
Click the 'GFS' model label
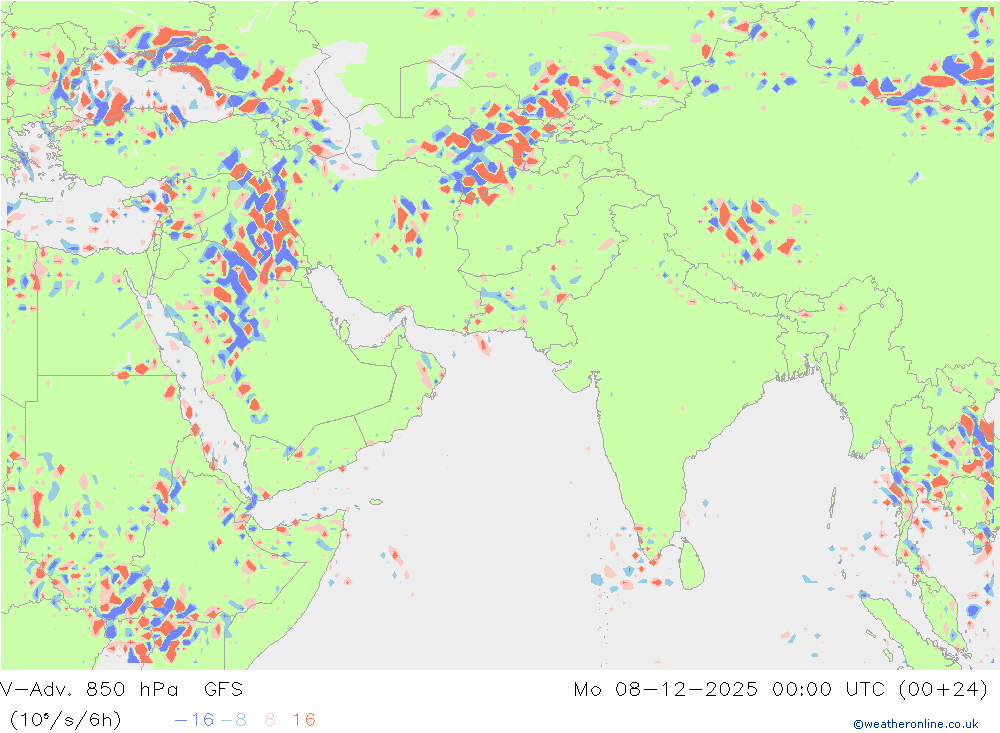point(223,689)
